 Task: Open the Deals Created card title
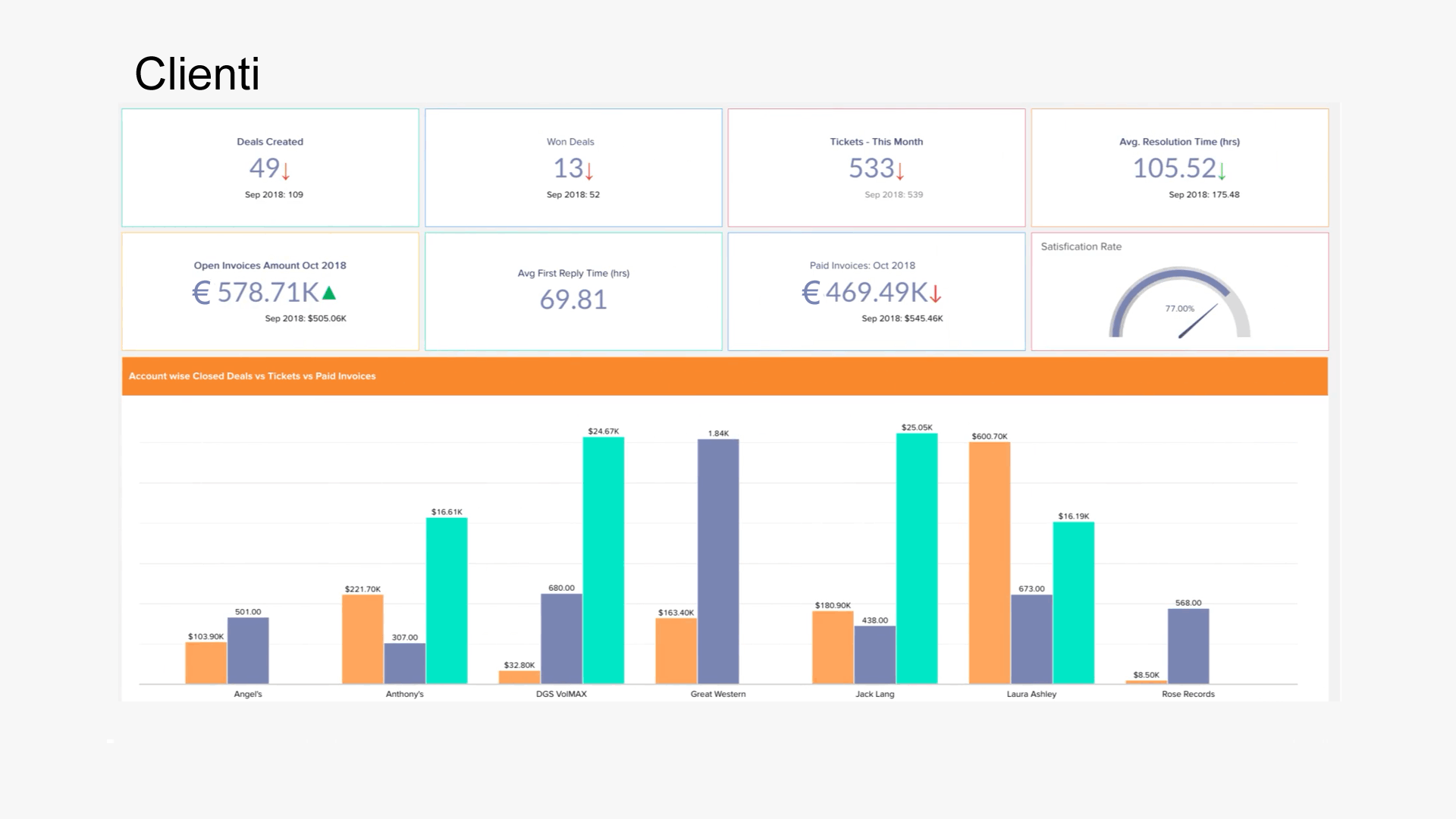270,142
